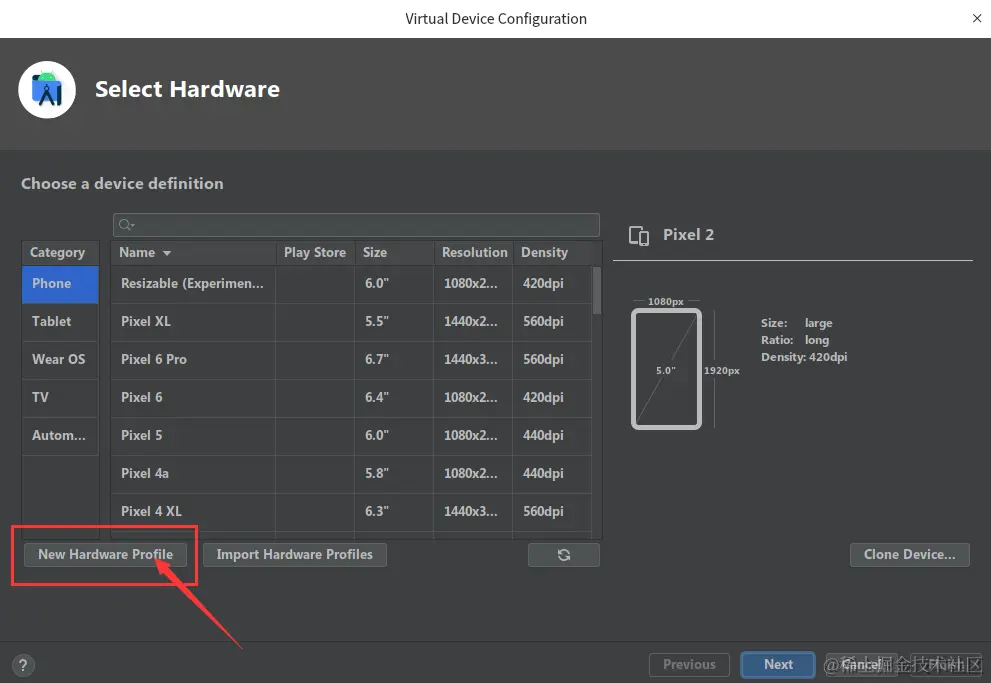Click the Size column header
The image size is (991, 683).
pos(394,253)
